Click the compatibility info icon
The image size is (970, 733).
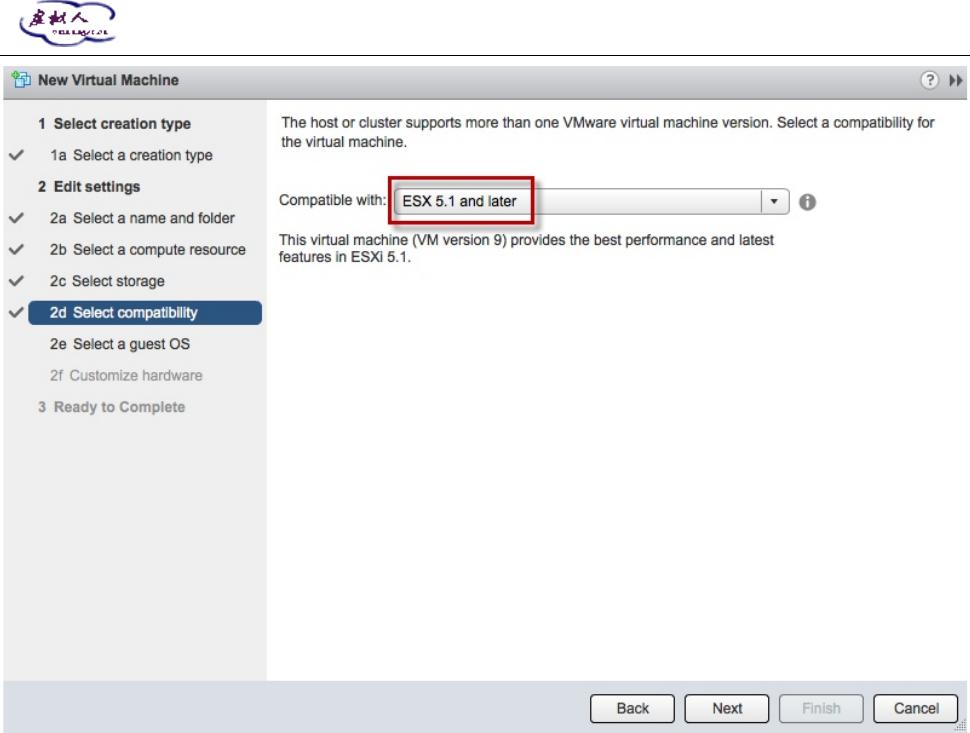tap(807, 202)
